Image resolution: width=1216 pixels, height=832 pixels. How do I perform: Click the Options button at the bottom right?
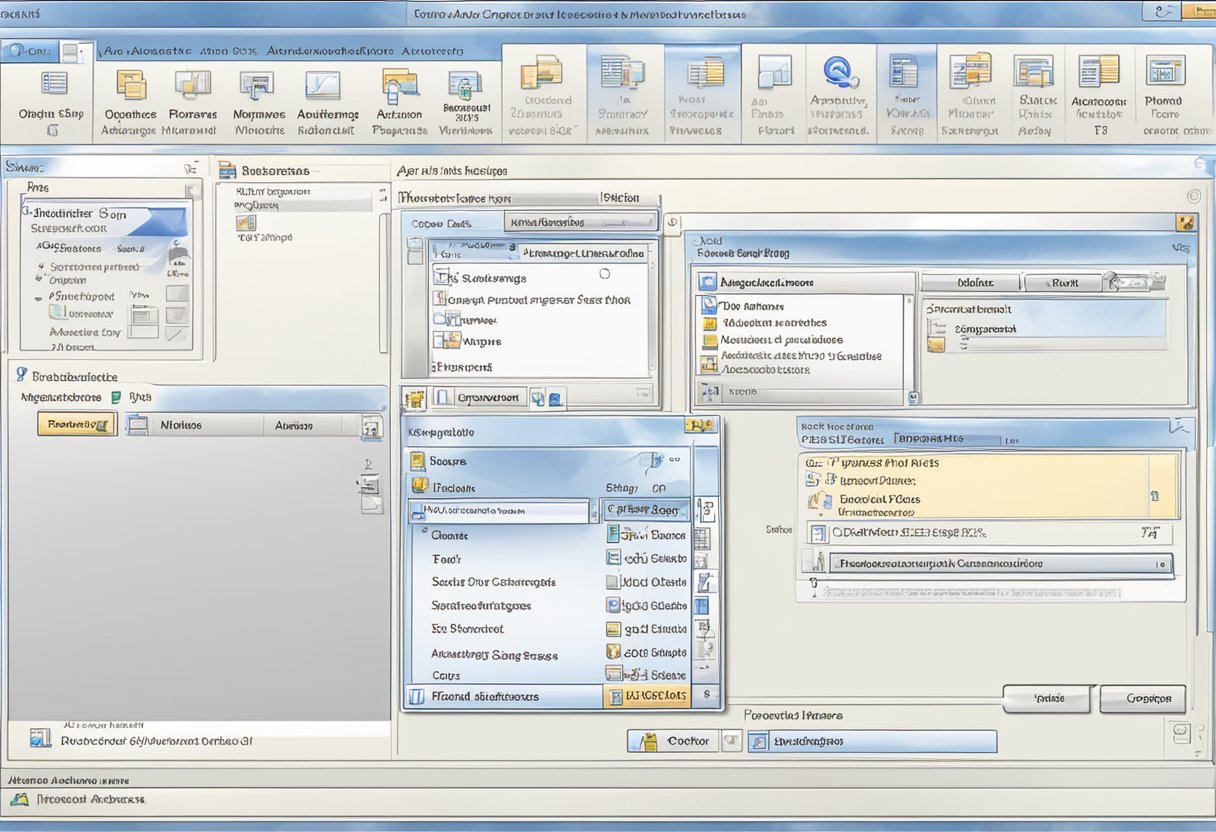[x=1143, y=699]
